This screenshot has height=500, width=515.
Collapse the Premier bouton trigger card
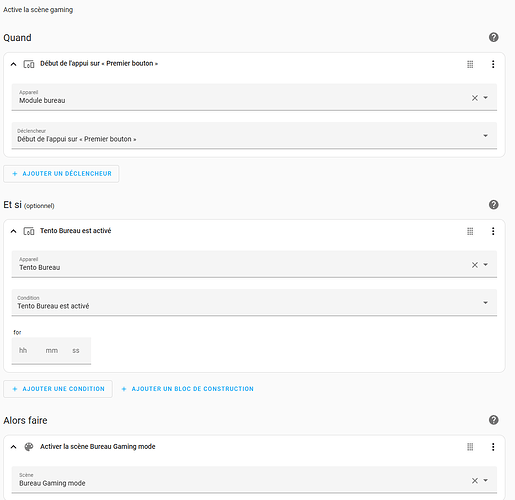(13, 64)
